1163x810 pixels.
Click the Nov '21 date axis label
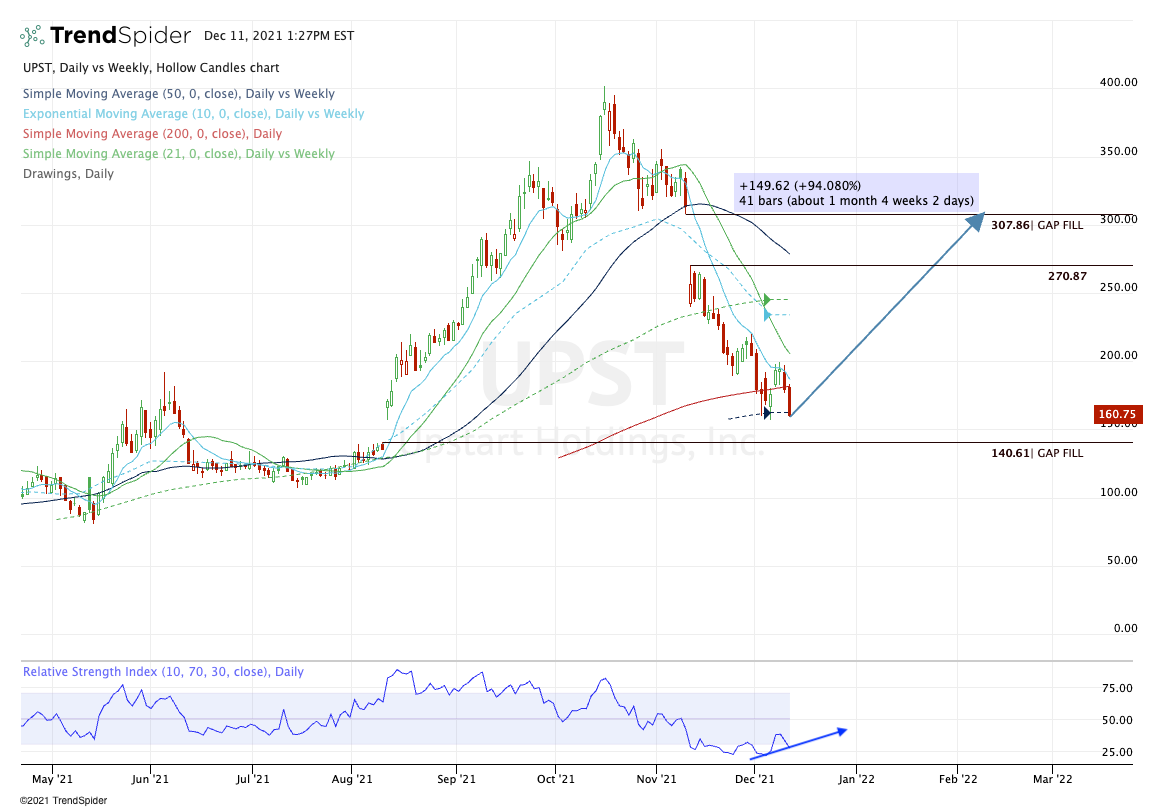tap(656, 779)
